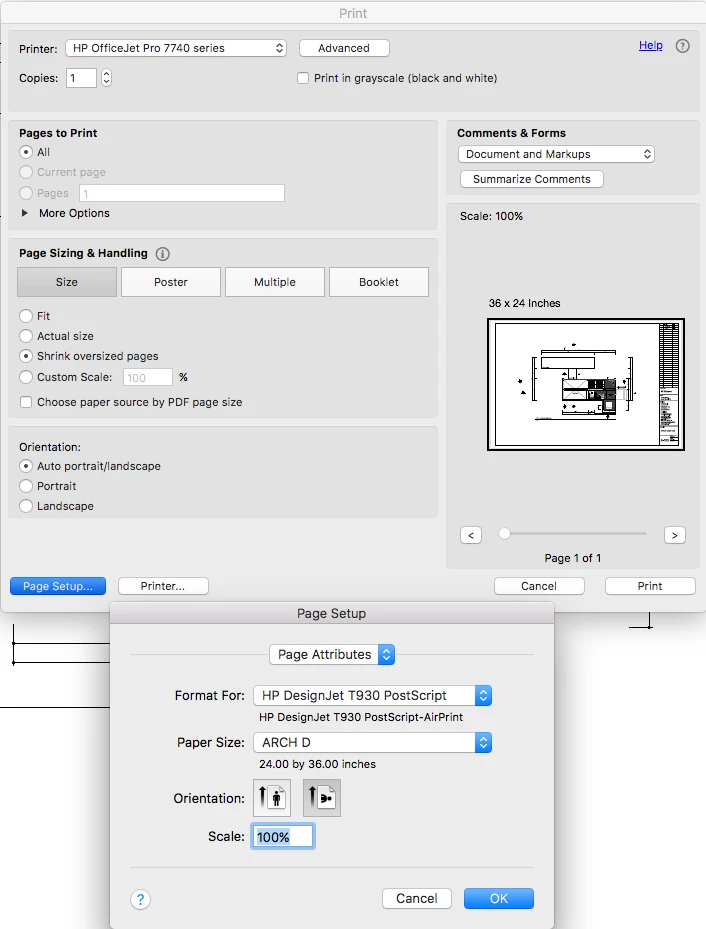706x929 pixels.
Task: Open Document and Markups dropdown
Action: (556, 154)
